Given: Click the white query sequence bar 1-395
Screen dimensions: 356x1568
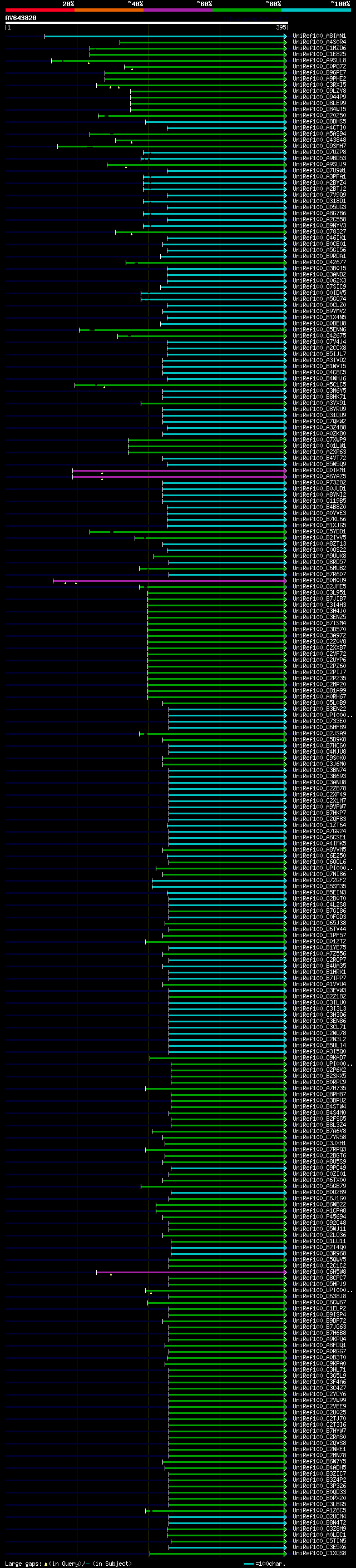Looking at the screenshot, I should coord(147,23).
